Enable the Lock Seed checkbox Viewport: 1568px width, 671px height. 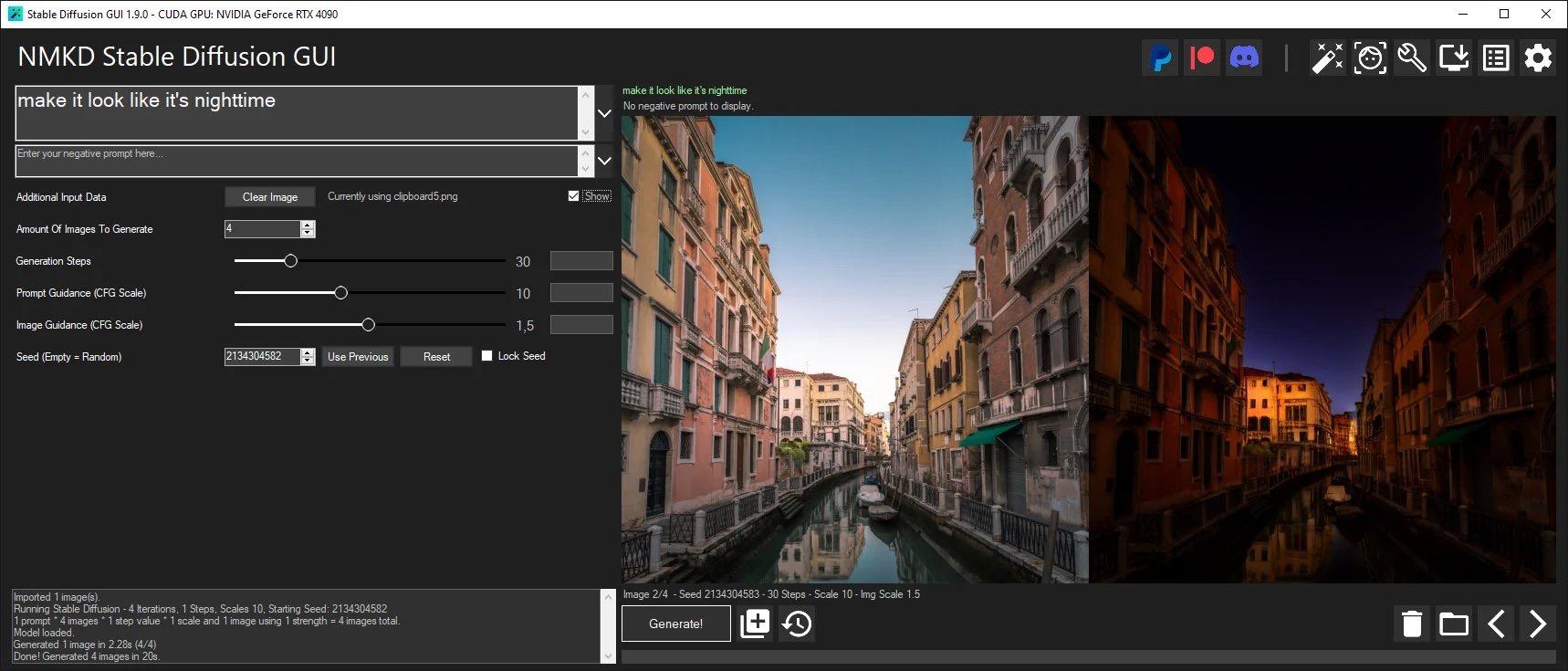[x=486, y=356]
